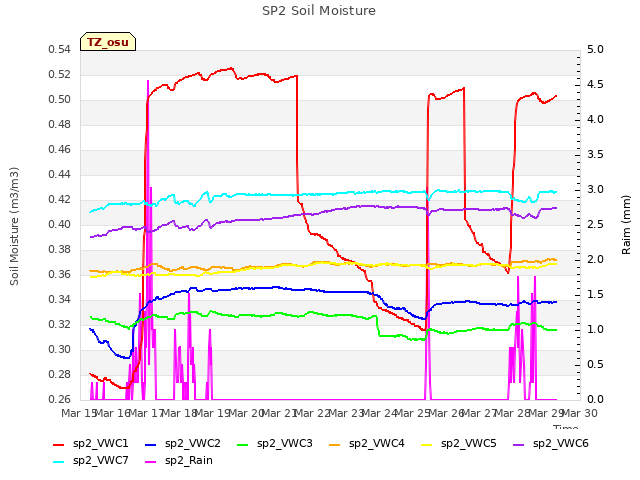Screen dimensions: 640x480
Task: Click the Mar 22 date label
Action: (313, 413)
